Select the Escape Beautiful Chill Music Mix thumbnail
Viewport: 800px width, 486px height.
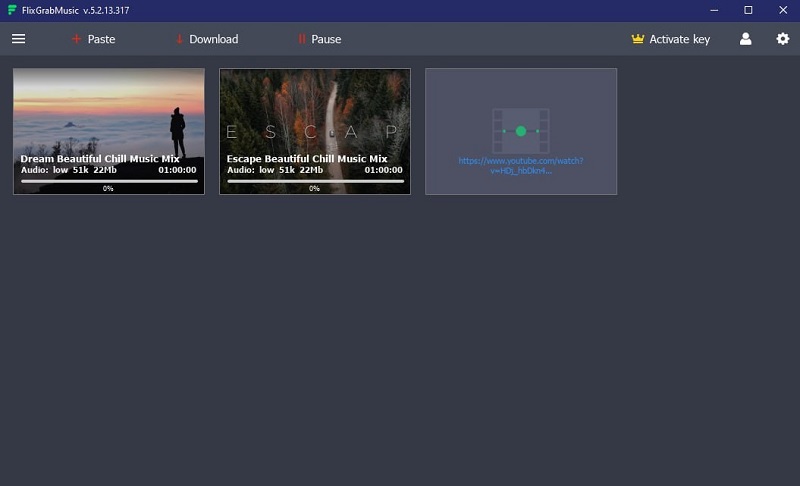(x=315, y=131)
